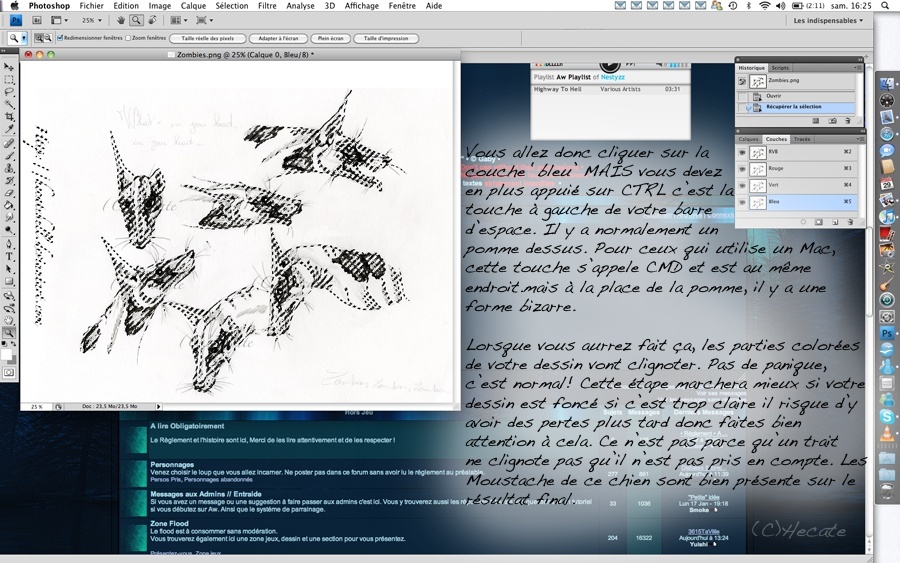
Task: Click the Rotate View tool in application bar
Action: click(x=152, y=20)
